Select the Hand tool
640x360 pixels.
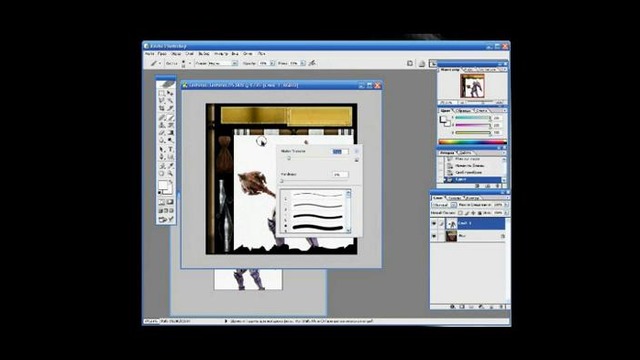click(162, 174)
